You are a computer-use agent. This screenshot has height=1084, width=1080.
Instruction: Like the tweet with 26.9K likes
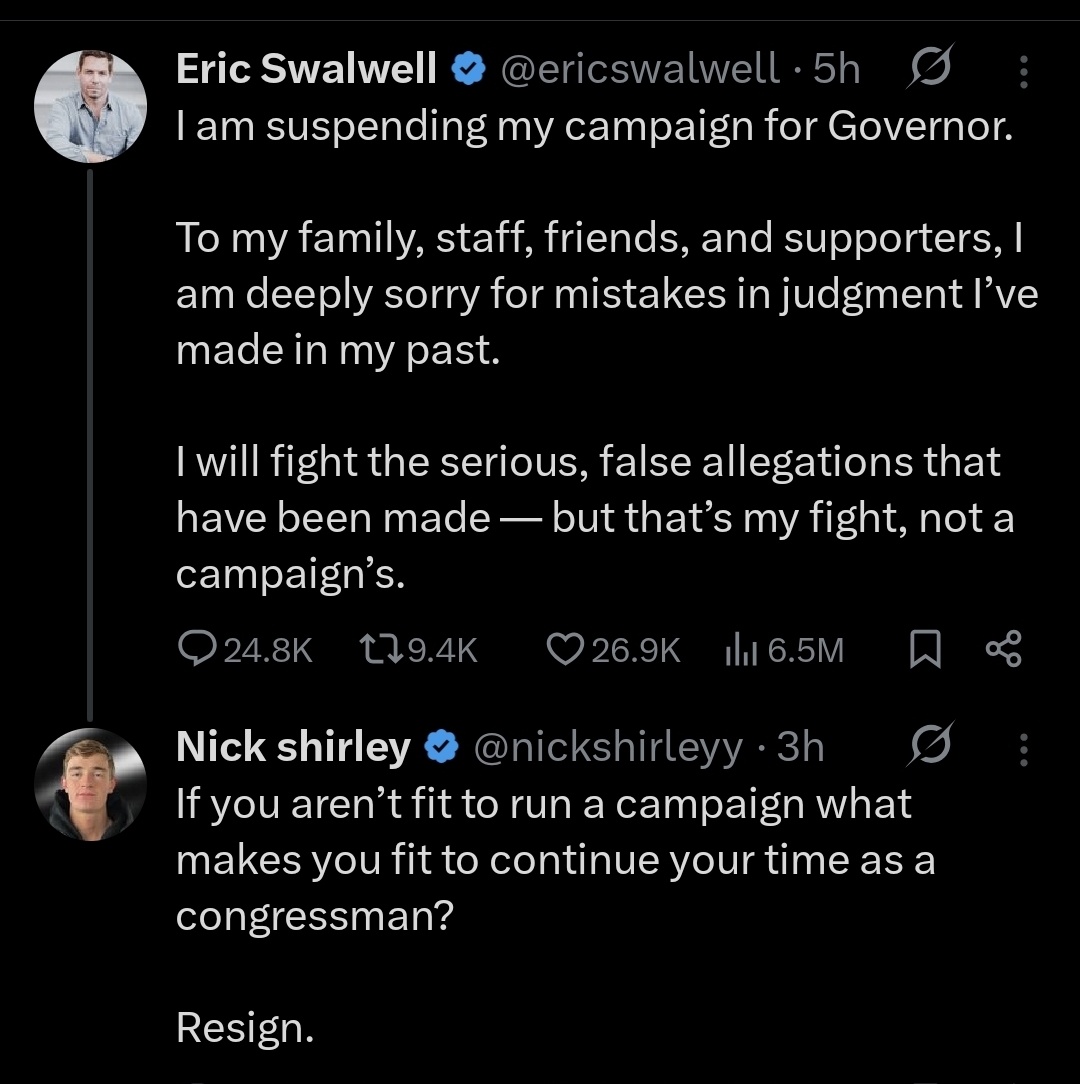coord(566,651)
